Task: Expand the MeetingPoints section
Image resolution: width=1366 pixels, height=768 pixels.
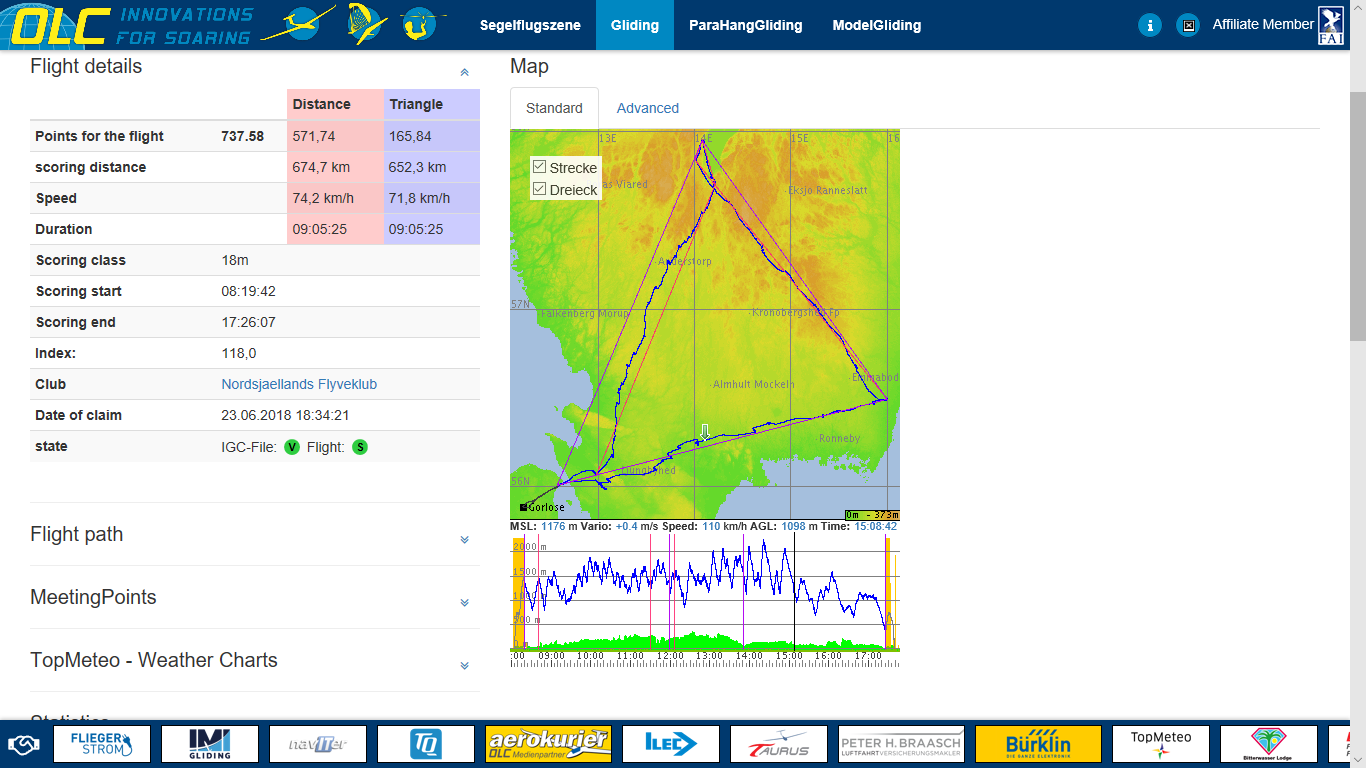Action: pyautogui.click(x=464, y=602)
